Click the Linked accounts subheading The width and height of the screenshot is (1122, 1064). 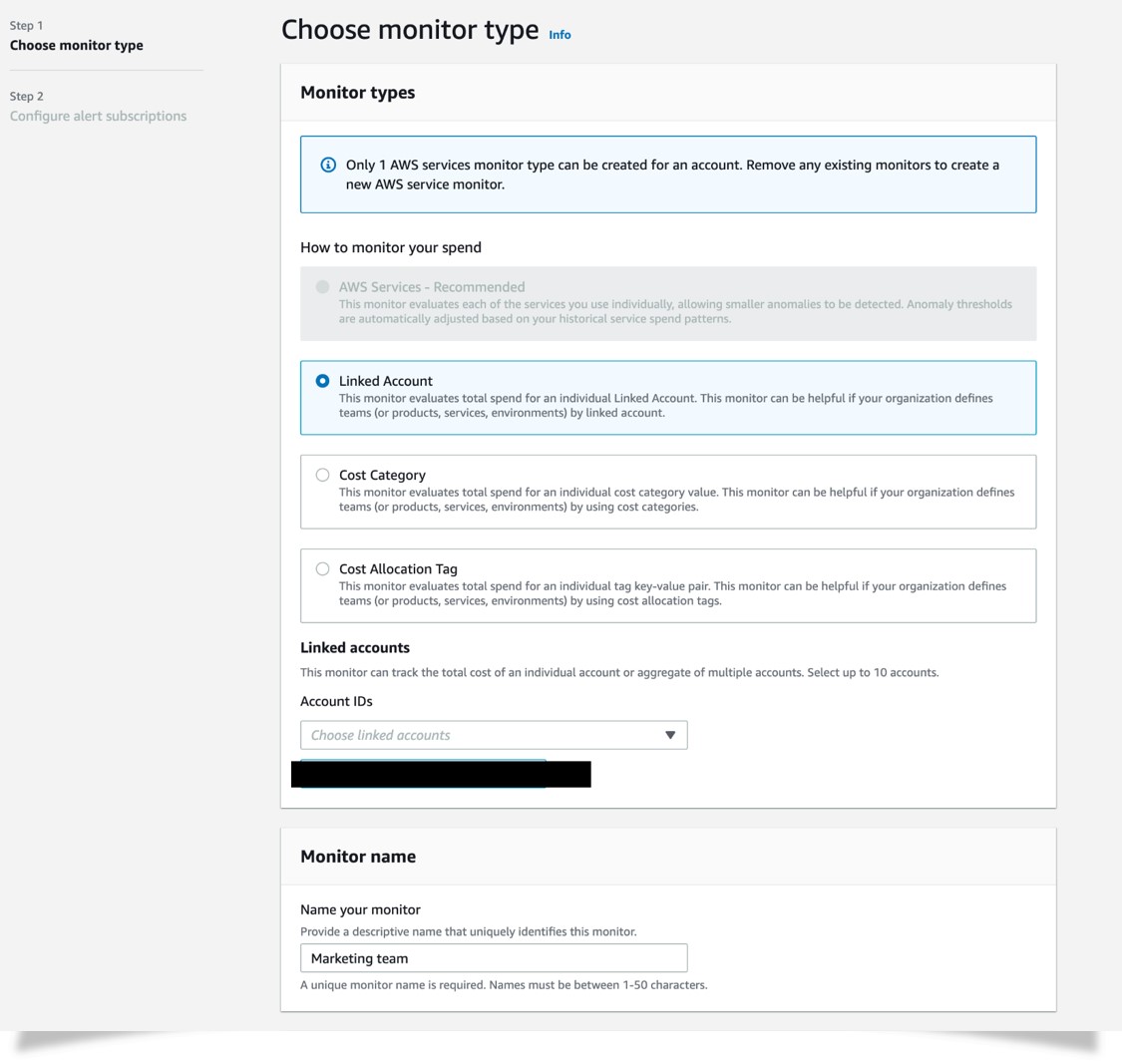355,647
